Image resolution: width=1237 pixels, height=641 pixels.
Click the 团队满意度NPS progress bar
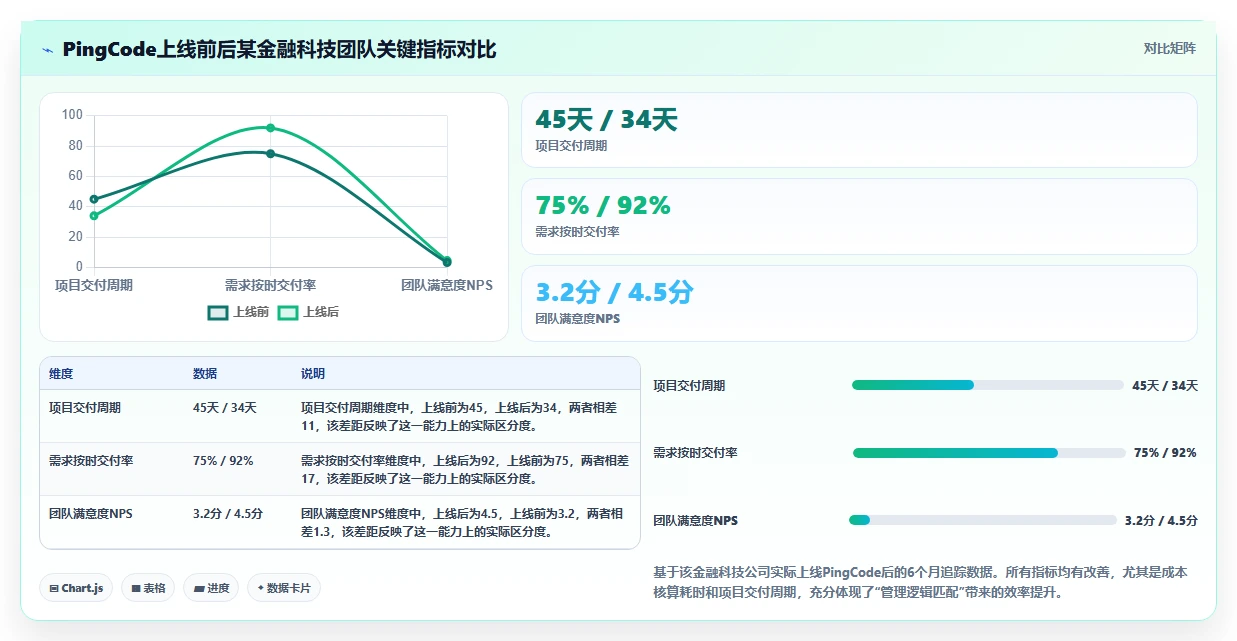983,520
